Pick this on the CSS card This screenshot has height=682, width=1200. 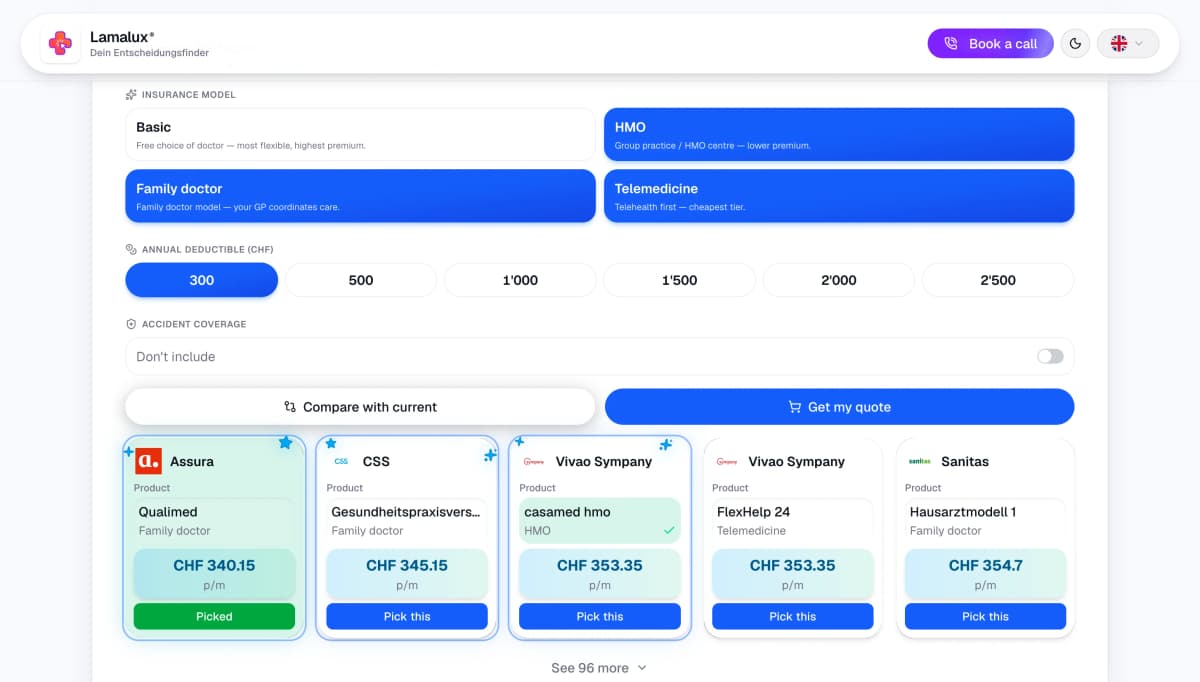(407, 616)
